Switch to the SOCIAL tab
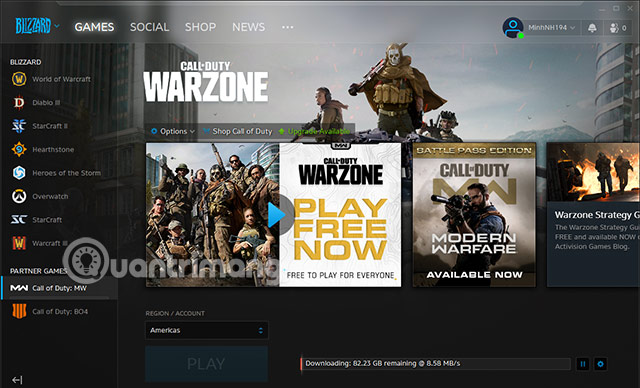 pos(149,27)
